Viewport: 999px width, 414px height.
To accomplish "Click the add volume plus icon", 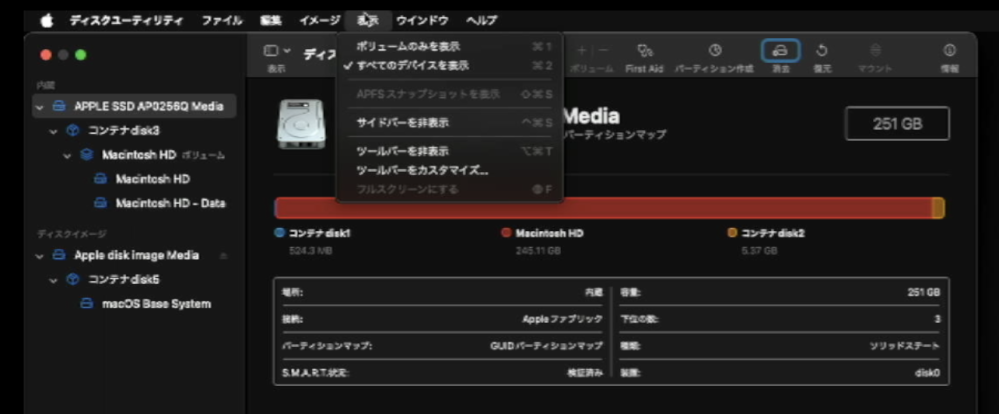I will coord(582,50).
